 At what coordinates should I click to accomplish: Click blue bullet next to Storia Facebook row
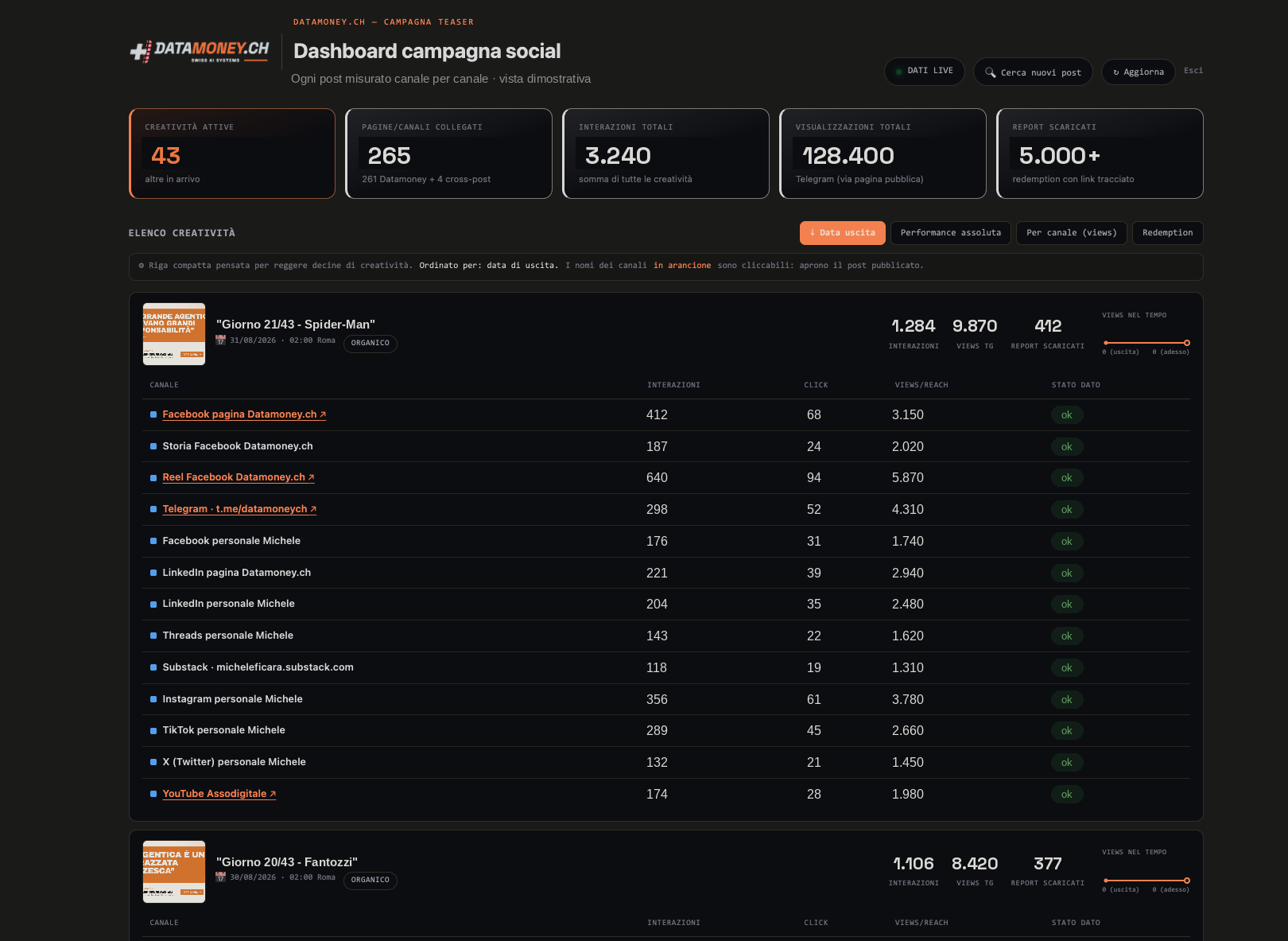[153, 446]
